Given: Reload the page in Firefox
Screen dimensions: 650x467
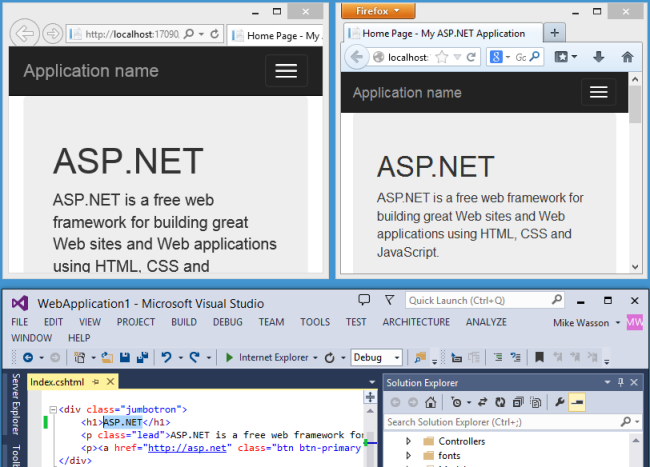Looking at the screenshot, I should coord(471,57).
